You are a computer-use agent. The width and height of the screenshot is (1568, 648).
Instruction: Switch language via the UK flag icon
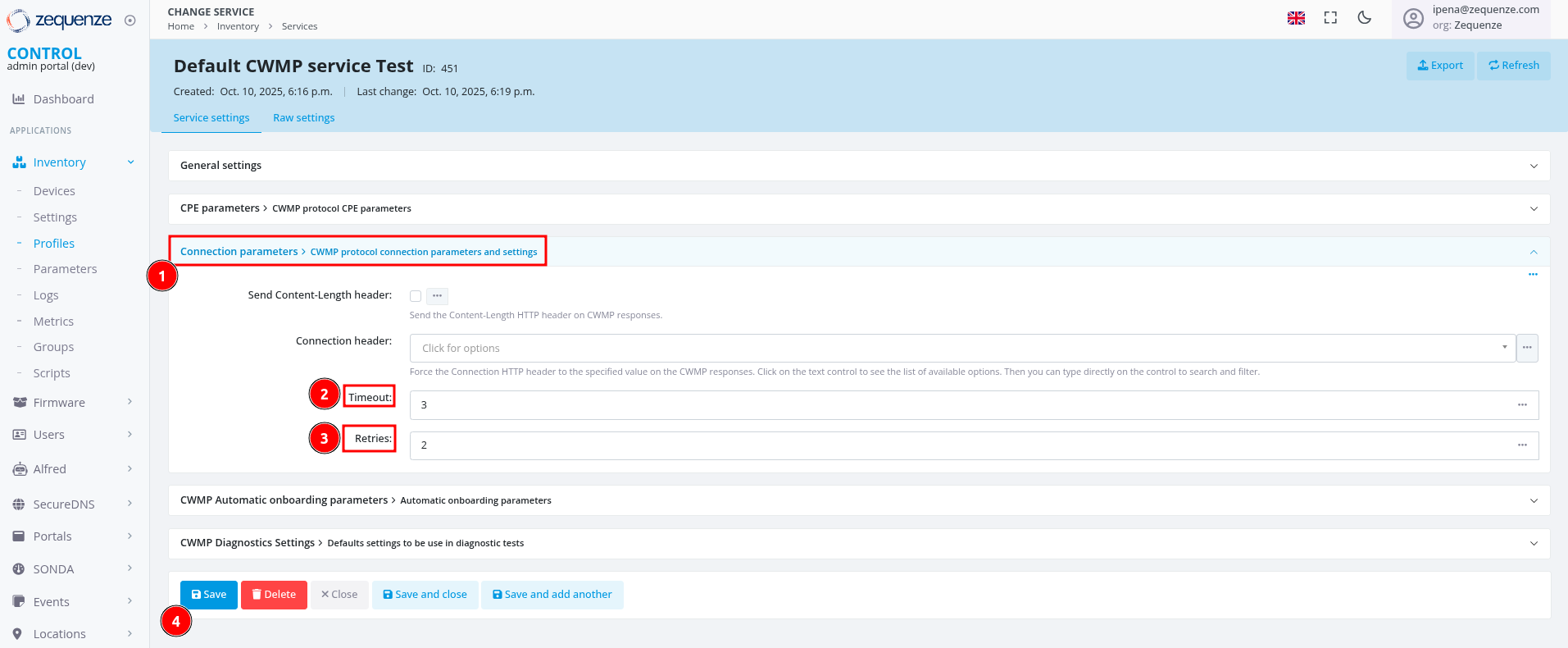click(1296, 18)
